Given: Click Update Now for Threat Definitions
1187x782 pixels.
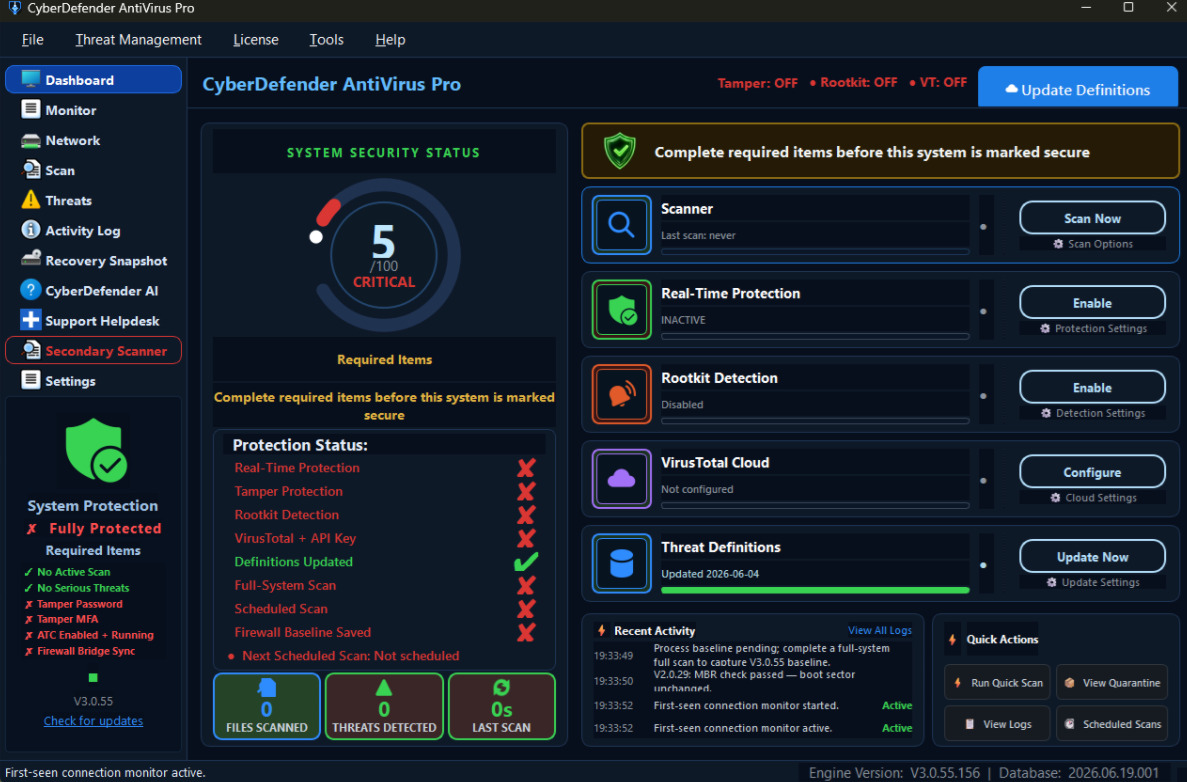Looking at the screenshot, I should [x=1092, y=556].
